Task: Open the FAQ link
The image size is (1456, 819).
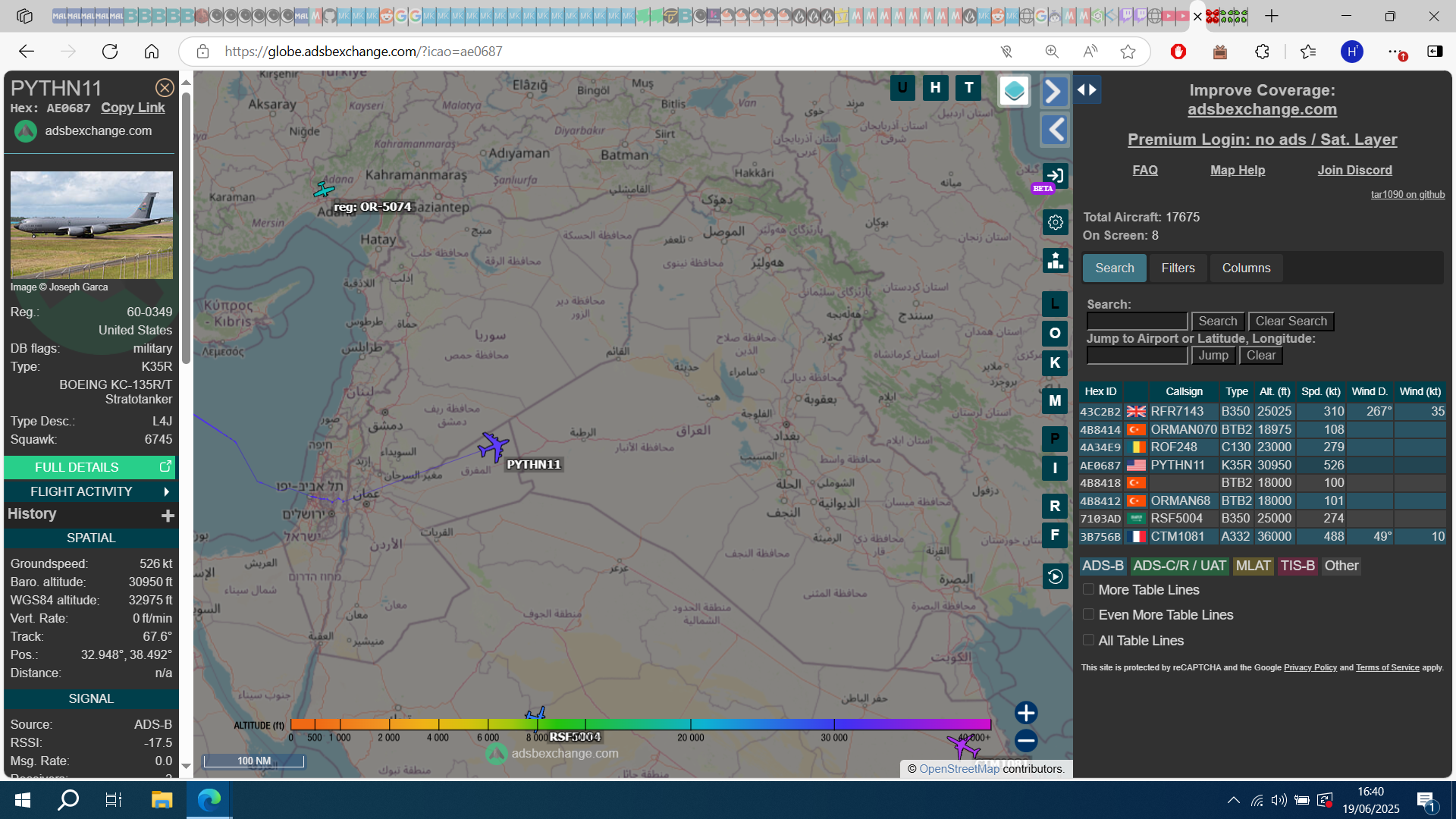Action: (x=1145, y=171)
